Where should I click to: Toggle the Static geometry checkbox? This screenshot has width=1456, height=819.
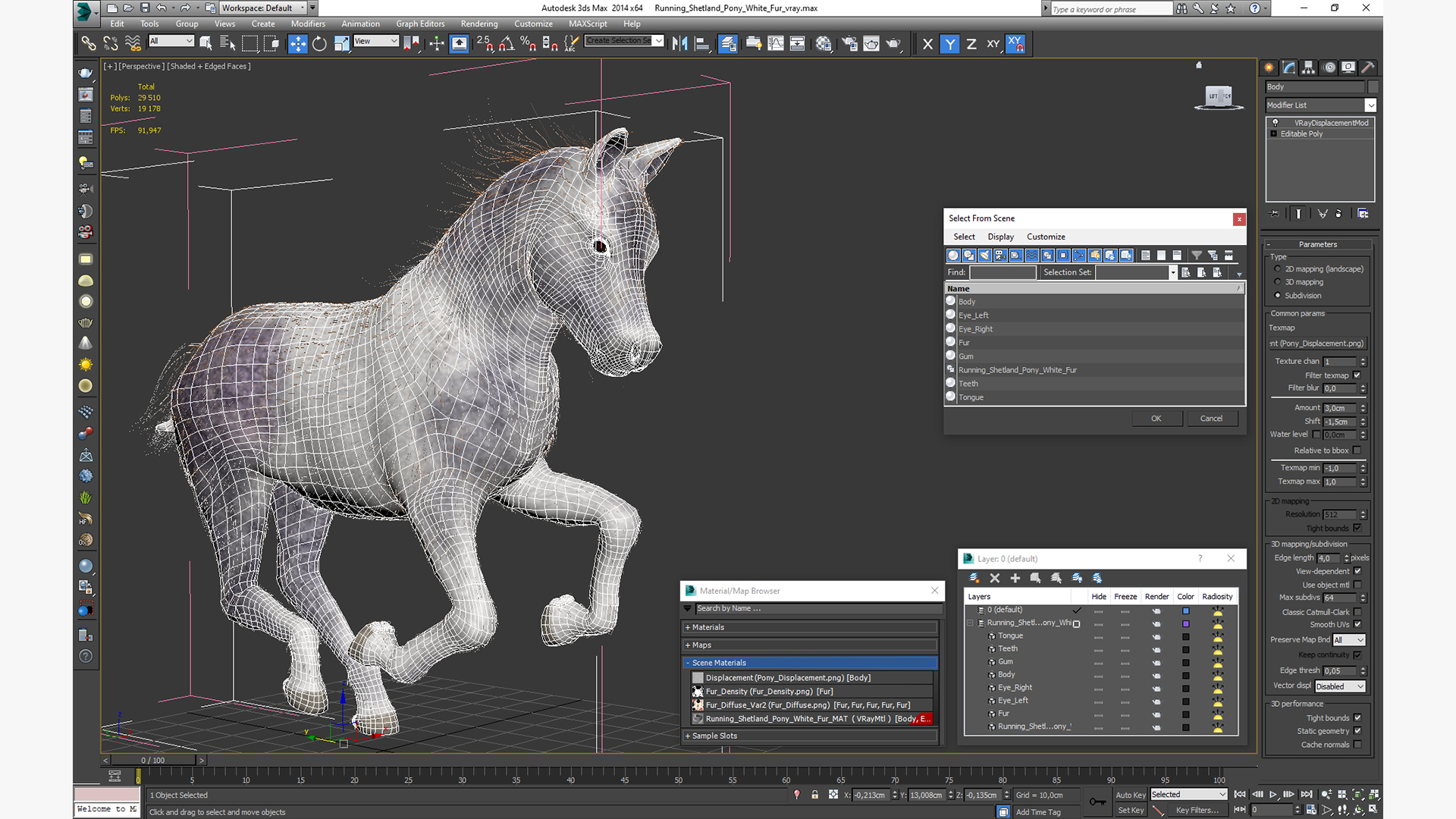click(x=1357, y=731)
